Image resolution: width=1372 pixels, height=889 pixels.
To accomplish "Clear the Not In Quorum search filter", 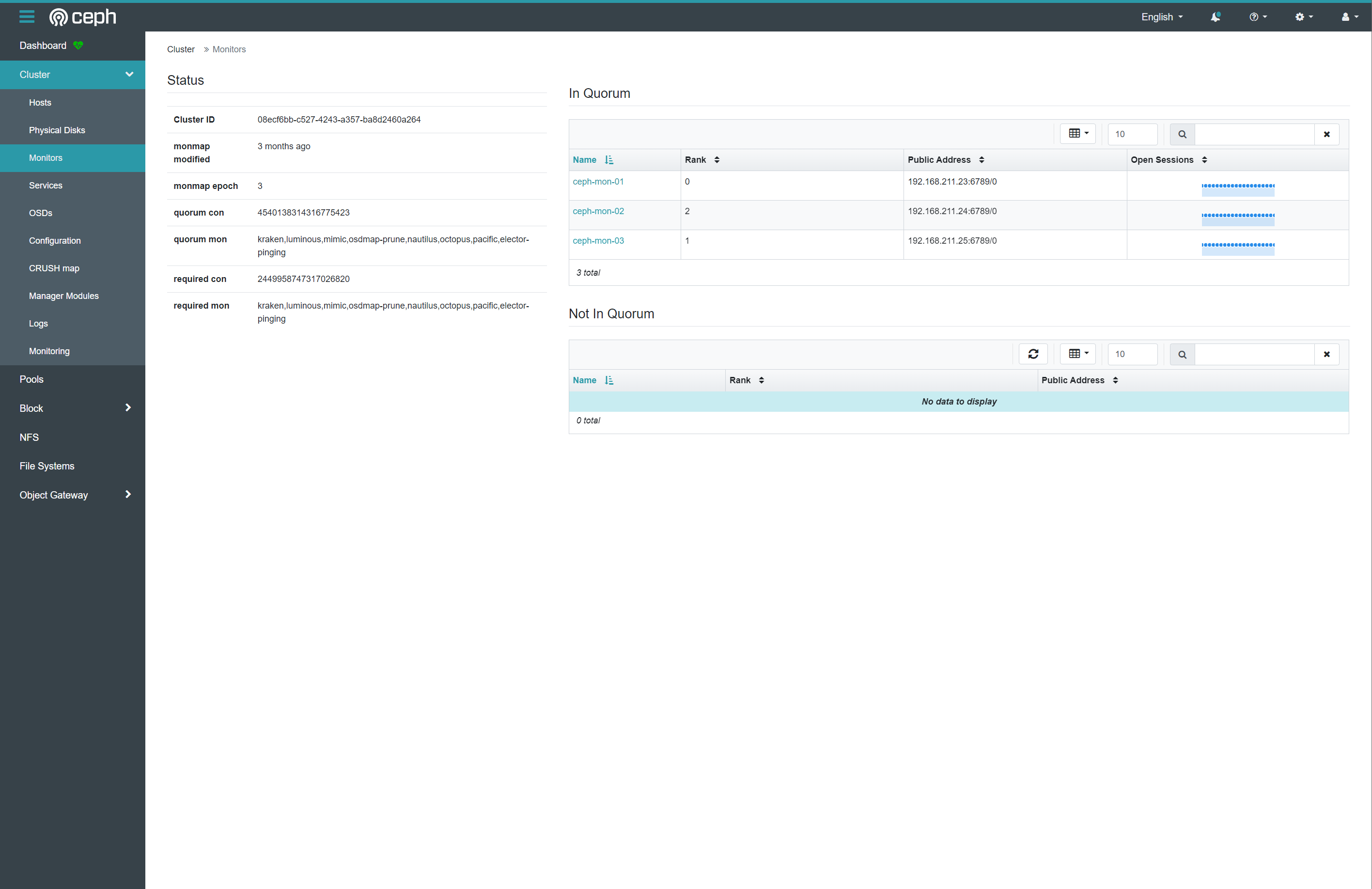I will [1326, 354].
